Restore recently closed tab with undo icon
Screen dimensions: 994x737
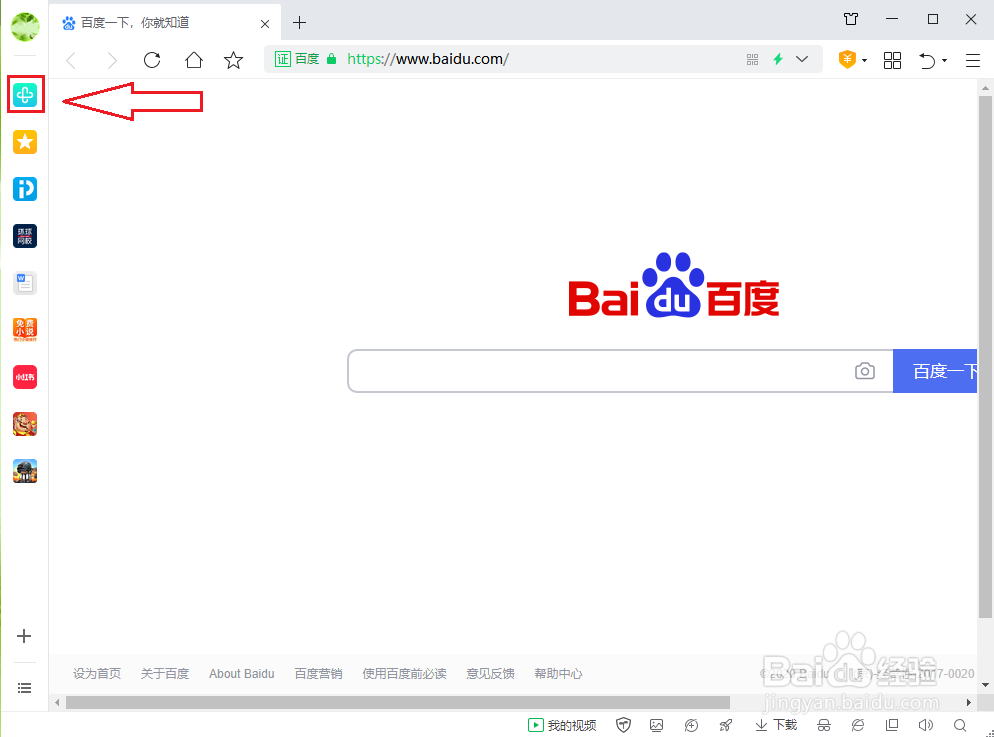pos(927,60)
